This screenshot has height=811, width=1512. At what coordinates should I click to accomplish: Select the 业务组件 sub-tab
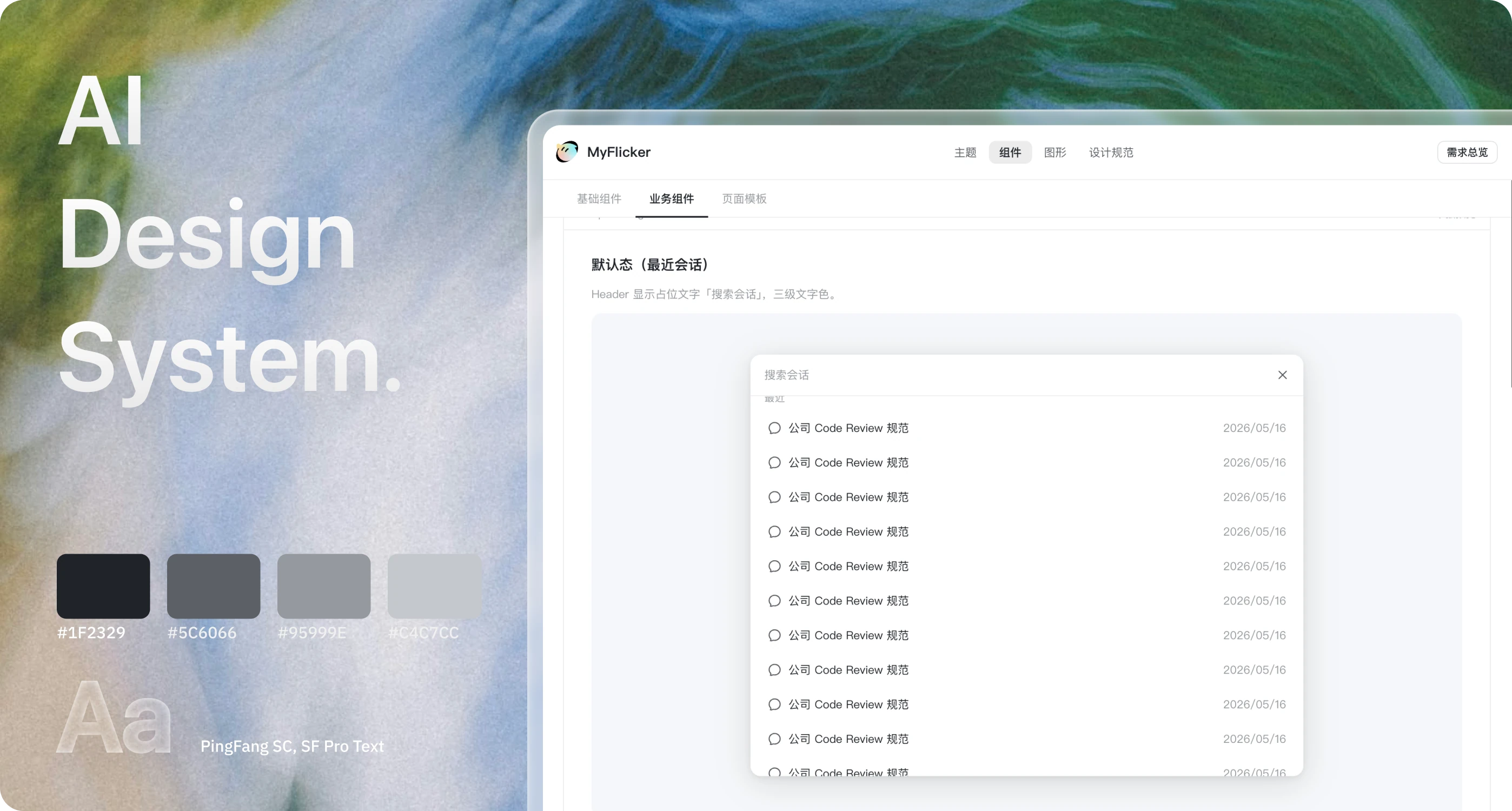point(672,199)
